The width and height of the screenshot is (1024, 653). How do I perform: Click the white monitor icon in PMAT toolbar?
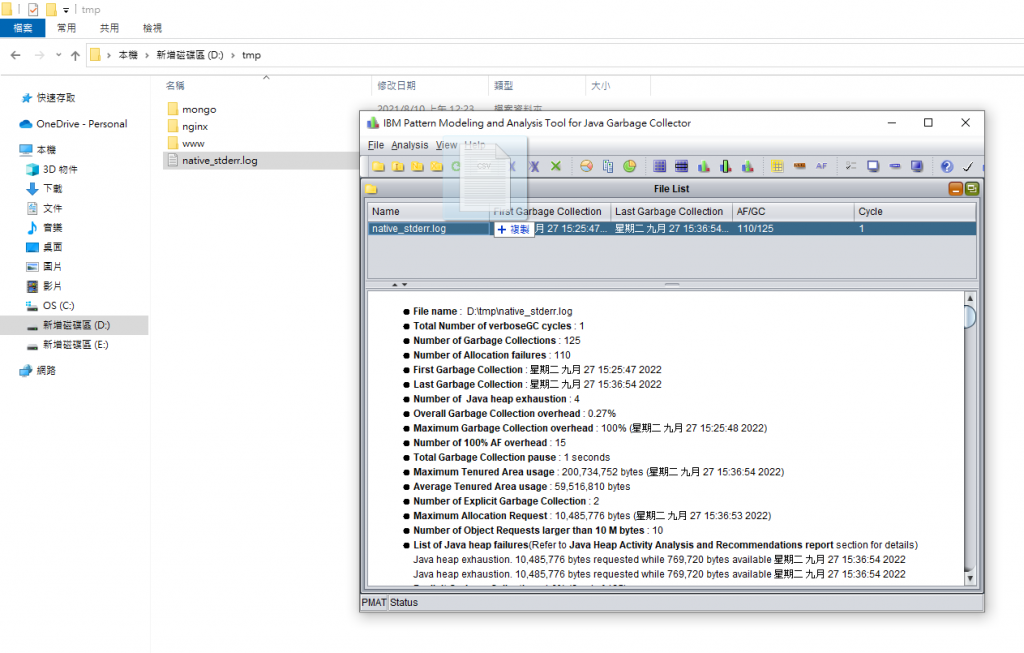coord(873,167)
